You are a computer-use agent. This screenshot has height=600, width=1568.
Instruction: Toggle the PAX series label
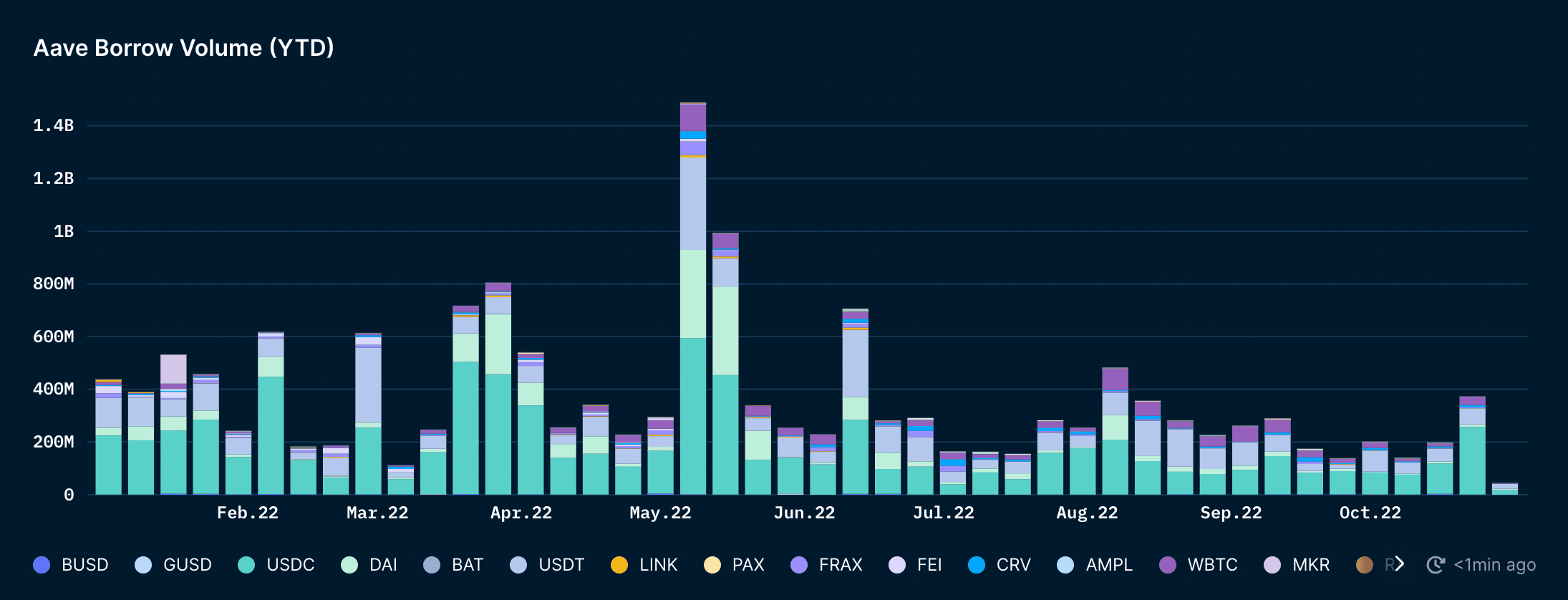748,565
